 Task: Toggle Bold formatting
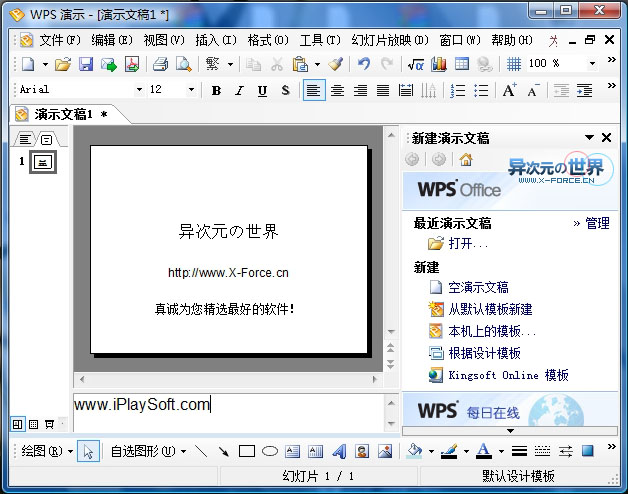point(216,91)
